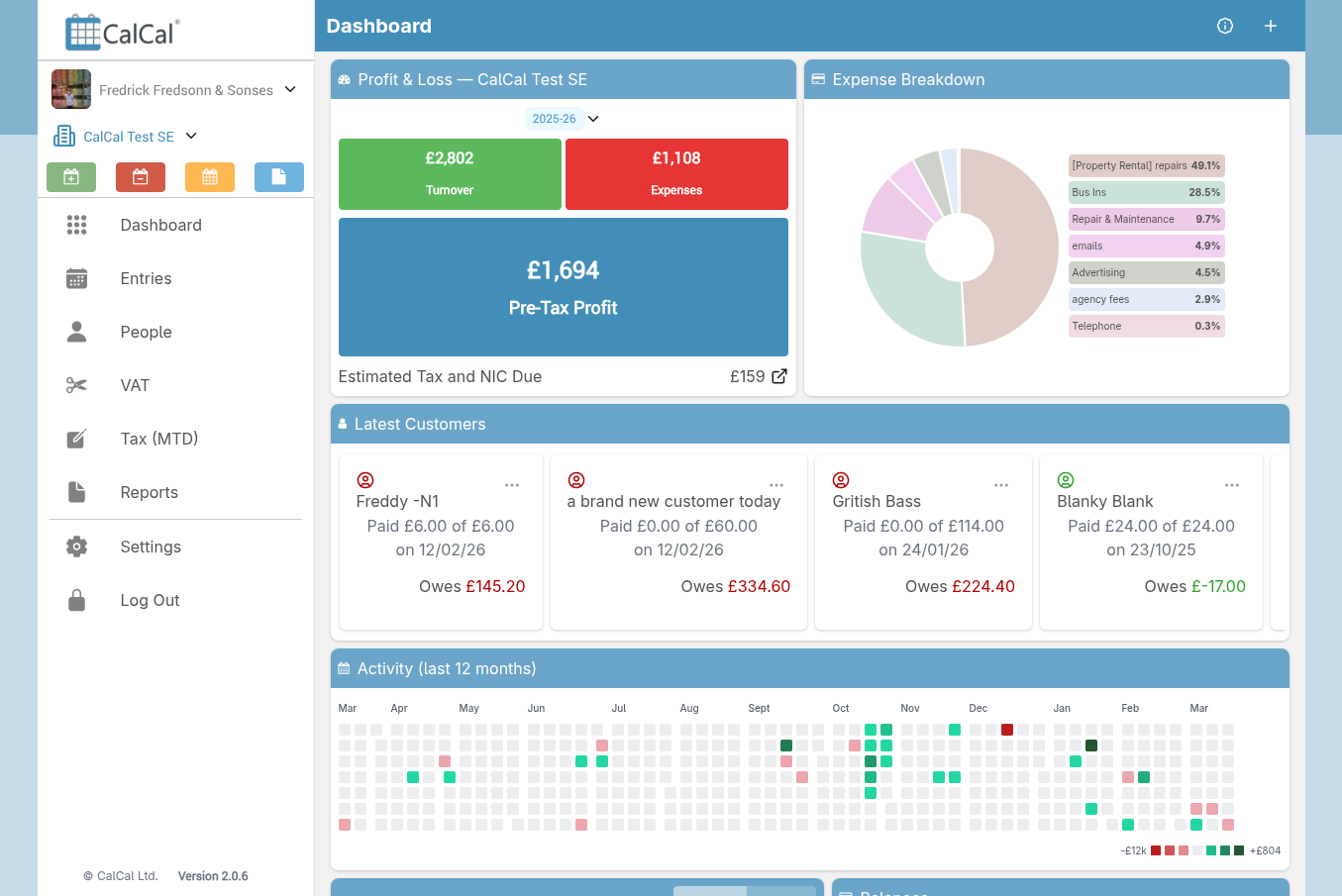
Task: Click the green add income calendar icon
Action: click(x=70, y=176)
